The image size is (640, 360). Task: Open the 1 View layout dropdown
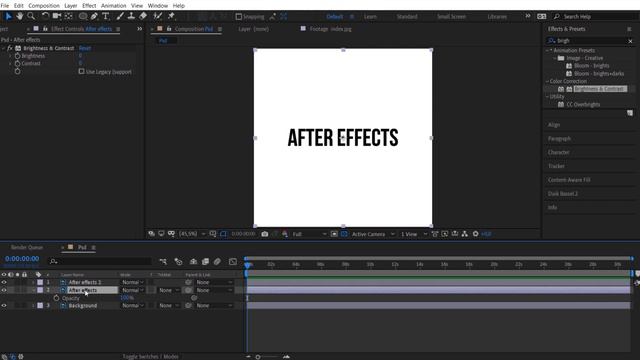[x=413, y=234]
